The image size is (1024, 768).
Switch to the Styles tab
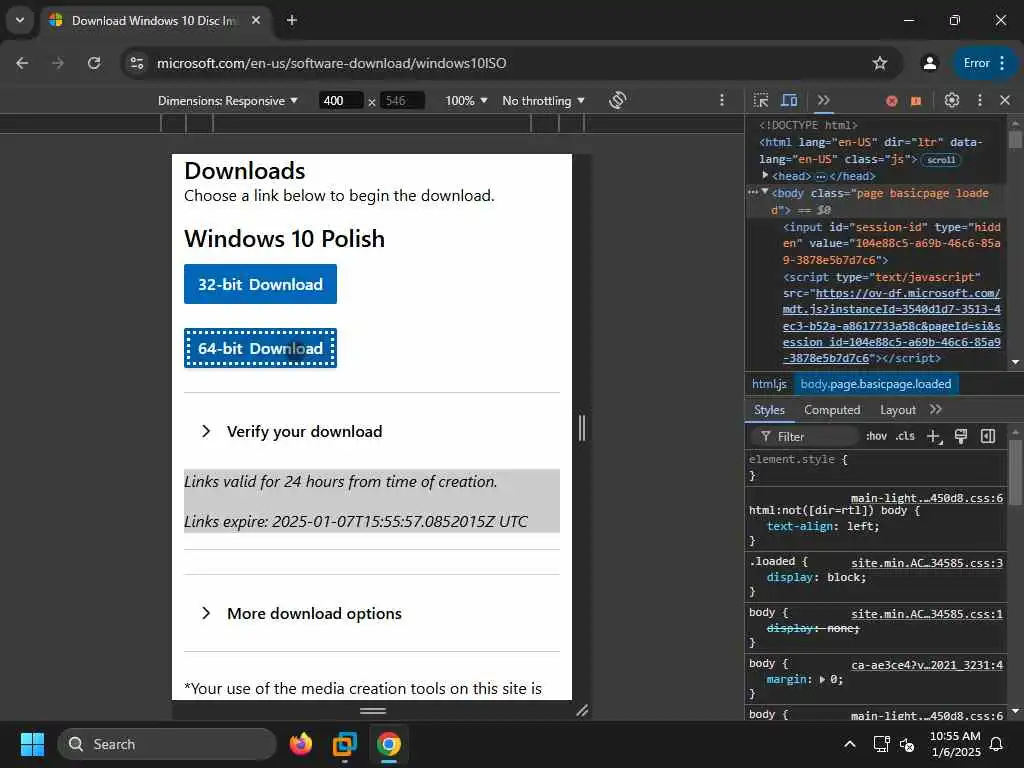[x=769, y=409]
